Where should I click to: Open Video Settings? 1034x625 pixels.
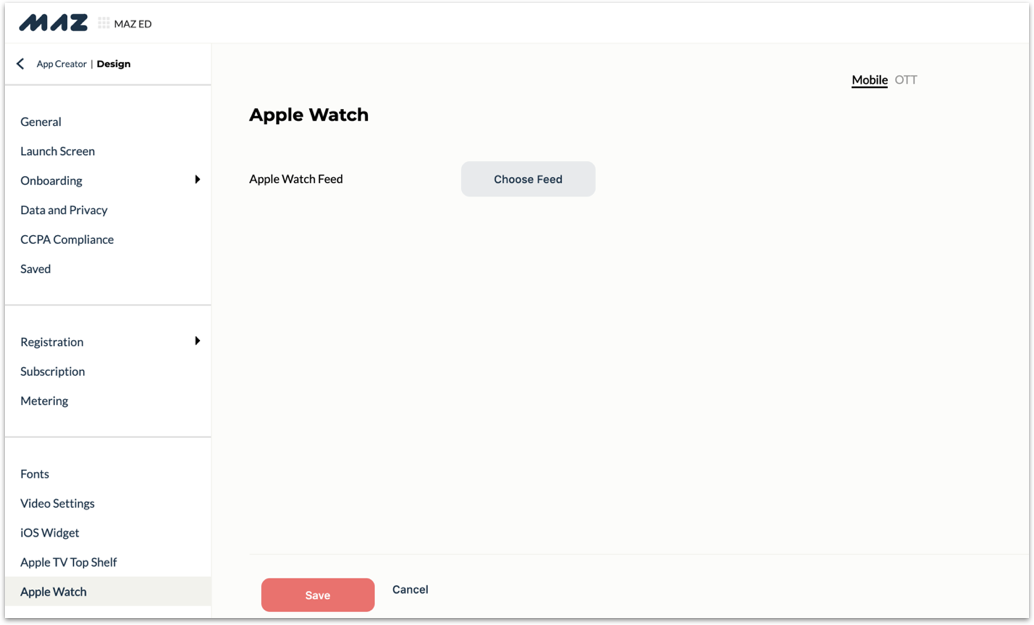[x=57, y=503]
